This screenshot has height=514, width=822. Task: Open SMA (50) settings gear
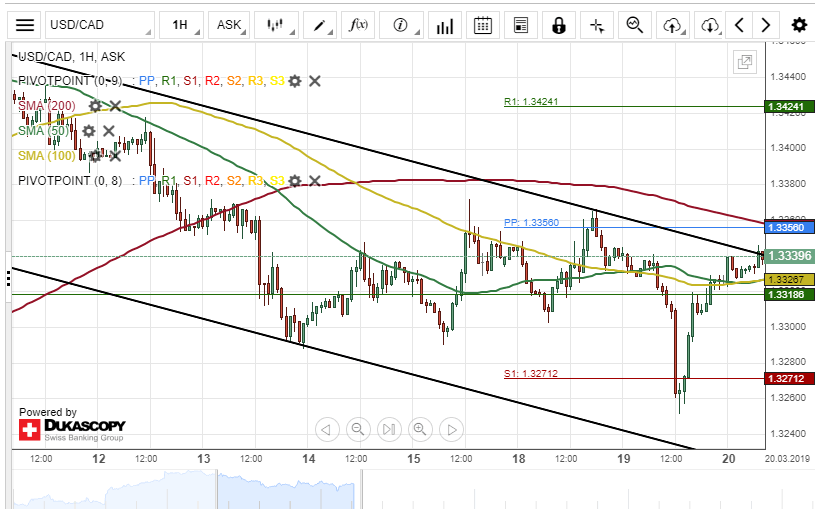point(89,131)
